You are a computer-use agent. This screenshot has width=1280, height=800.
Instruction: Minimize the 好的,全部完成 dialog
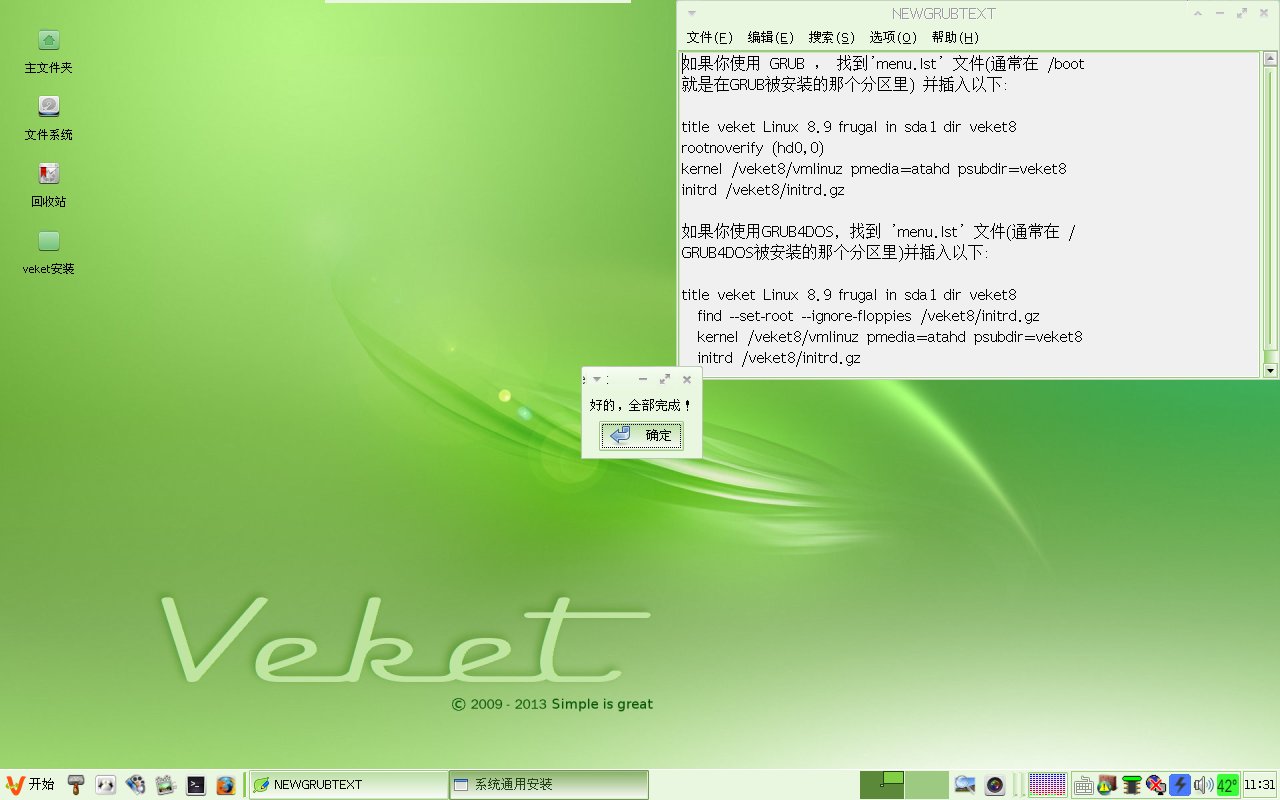point(643,380)
